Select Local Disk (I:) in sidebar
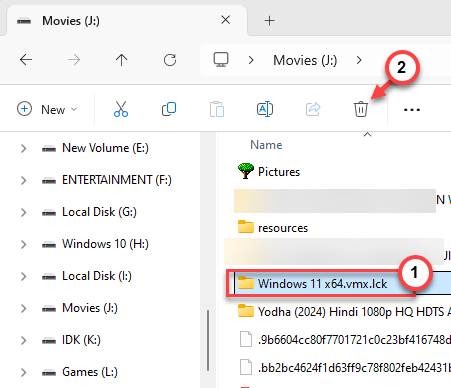 97,276
